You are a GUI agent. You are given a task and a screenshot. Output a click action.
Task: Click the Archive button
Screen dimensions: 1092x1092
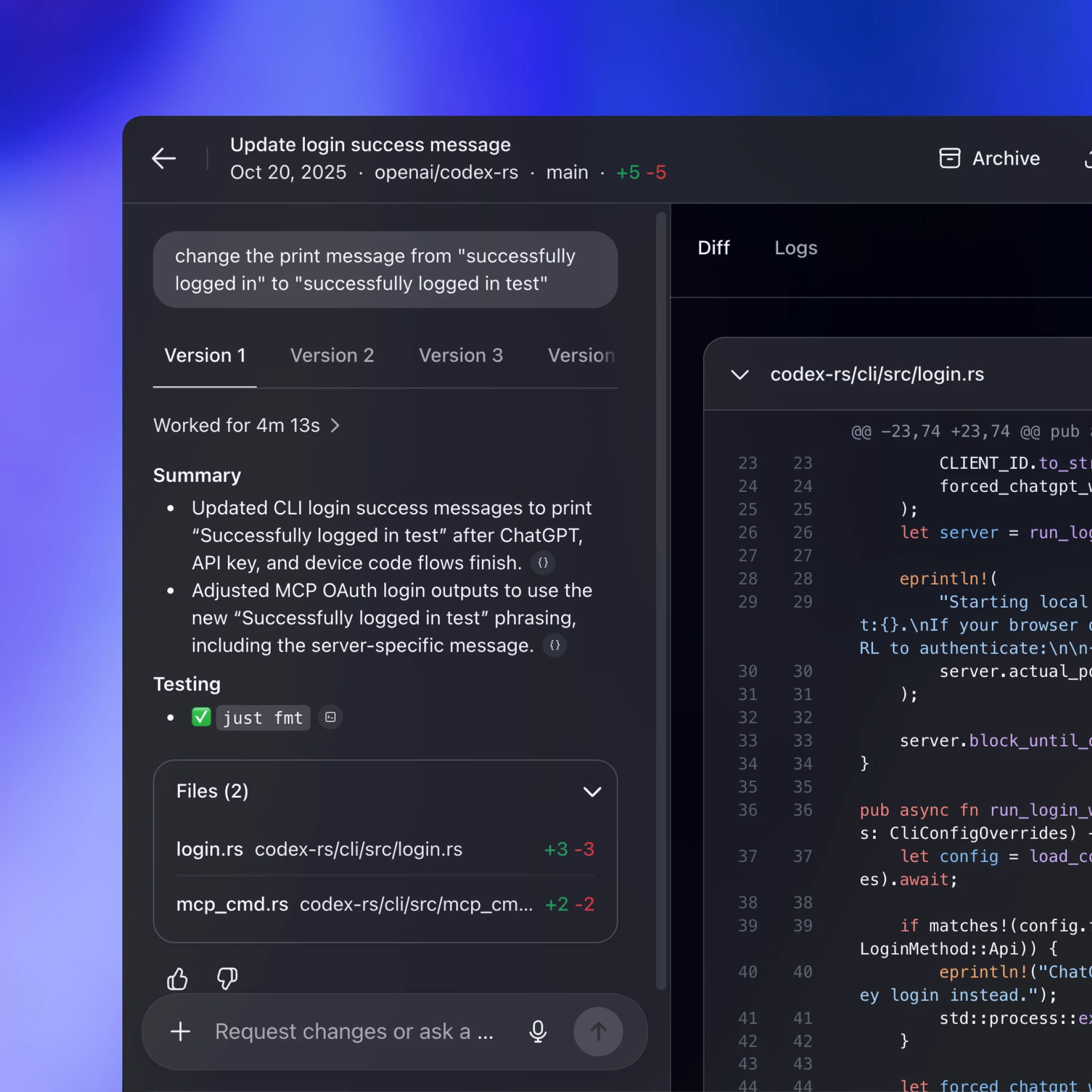point(989,158)
